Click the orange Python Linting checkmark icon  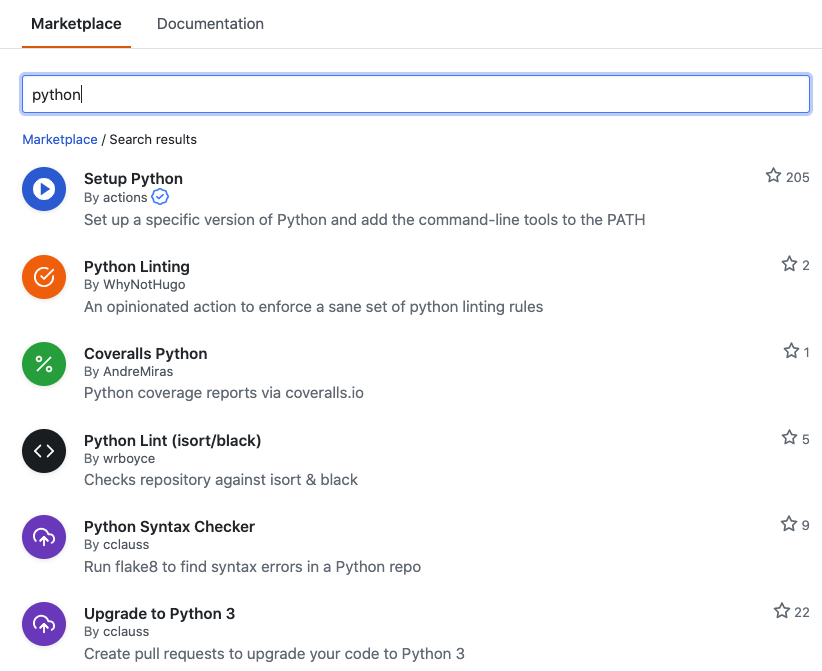44,277
